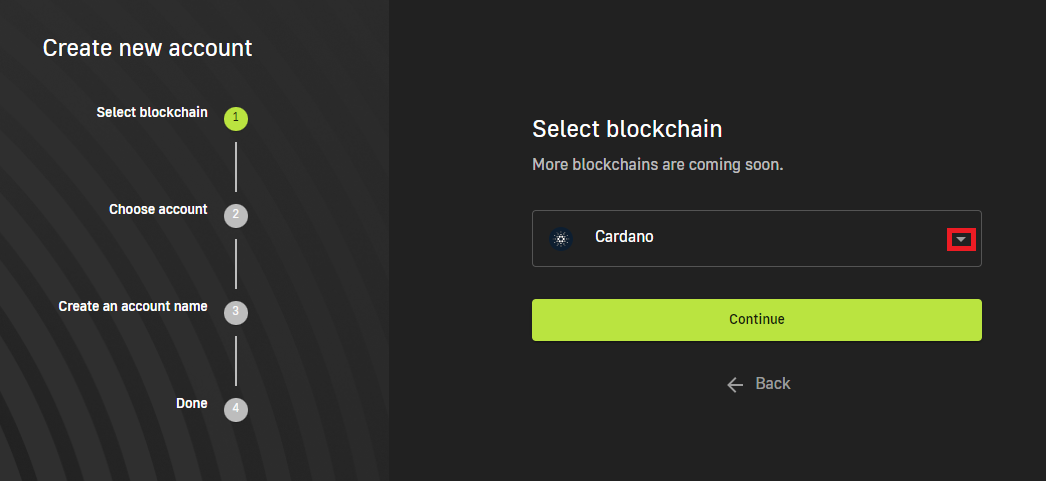Click the left arrow beside Back

pos(736,384)
